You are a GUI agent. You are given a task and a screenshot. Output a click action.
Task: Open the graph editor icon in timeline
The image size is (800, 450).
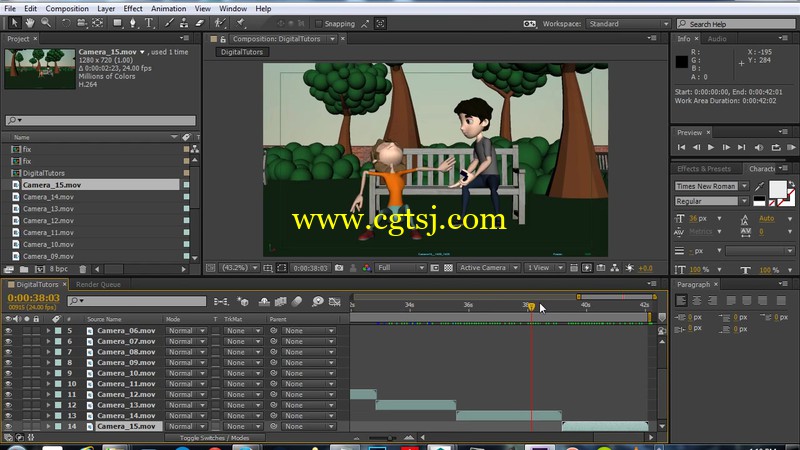[334, 302]
